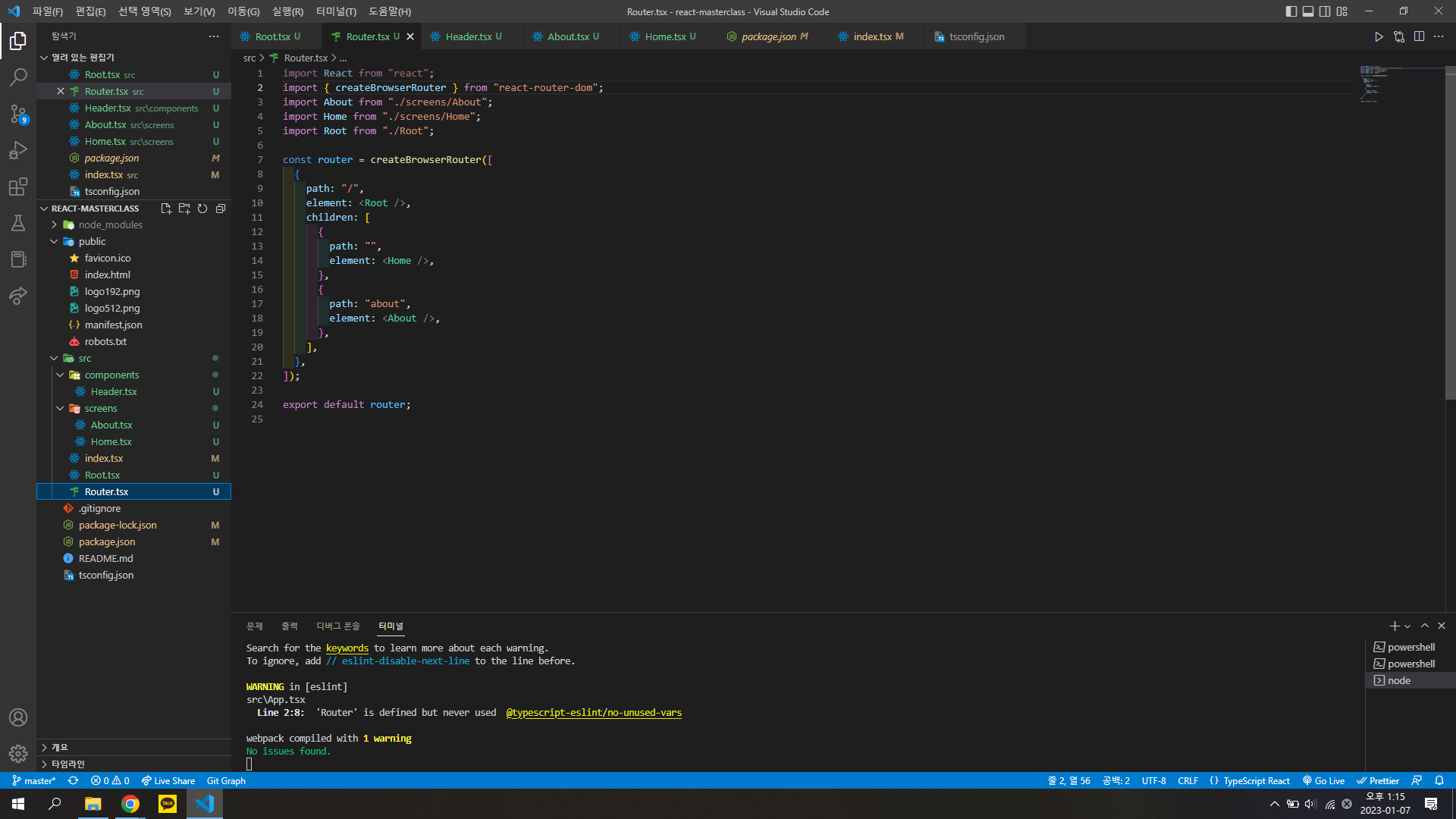Screen dimensions: 1456x819
Task: Maximize the terminal panel size
Action: point(1425,626)
